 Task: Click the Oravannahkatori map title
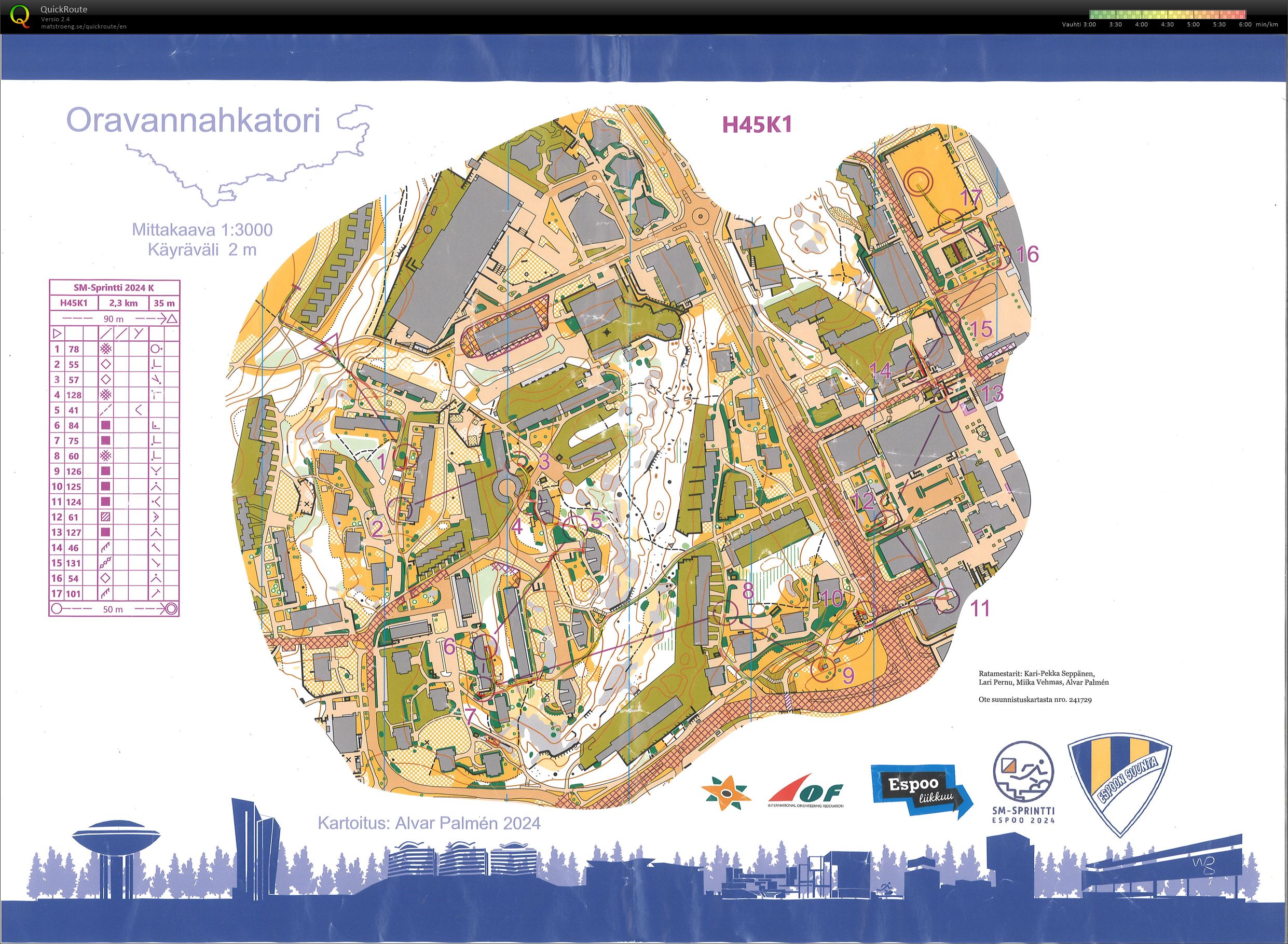(193, 120)
